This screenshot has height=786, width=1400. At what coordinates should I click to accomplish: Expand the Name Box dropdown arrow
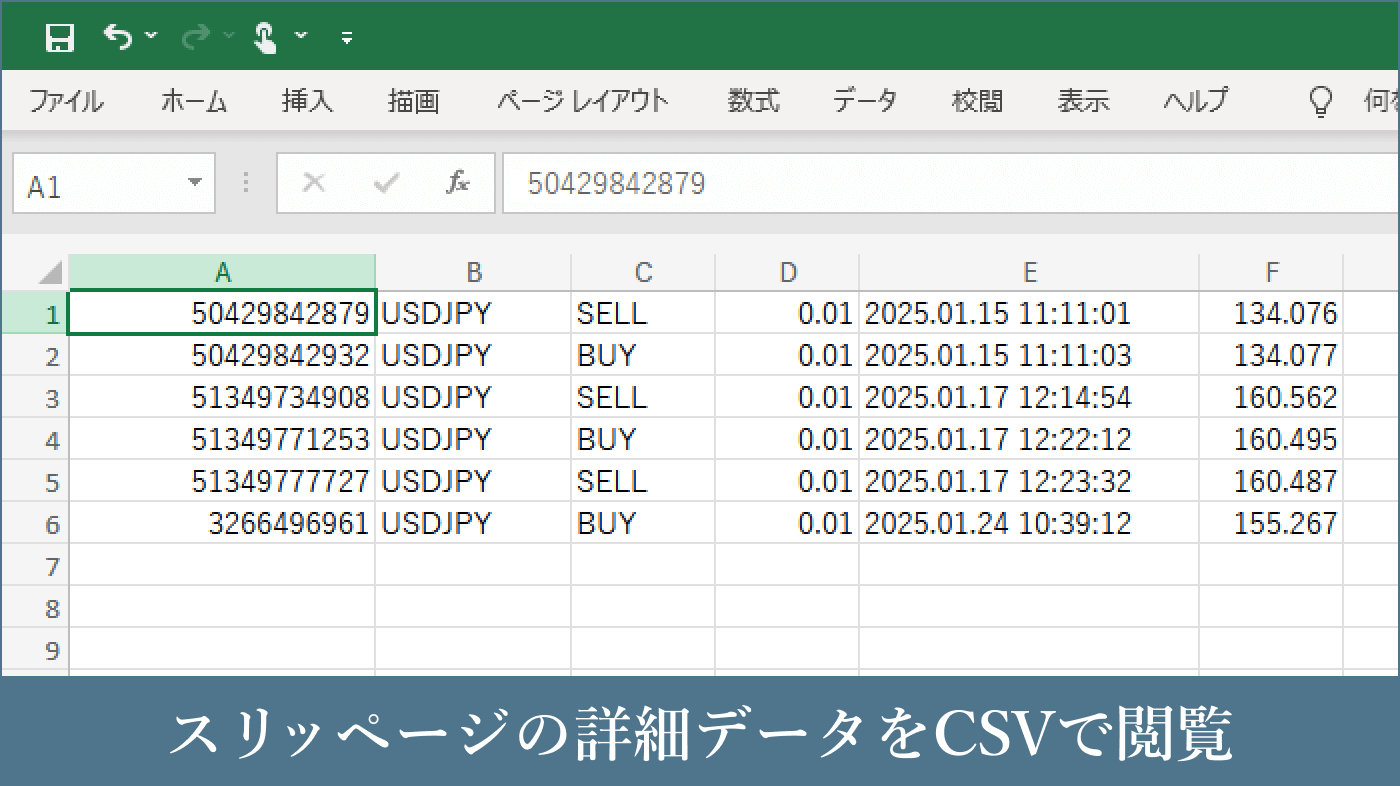pos(195,182)
